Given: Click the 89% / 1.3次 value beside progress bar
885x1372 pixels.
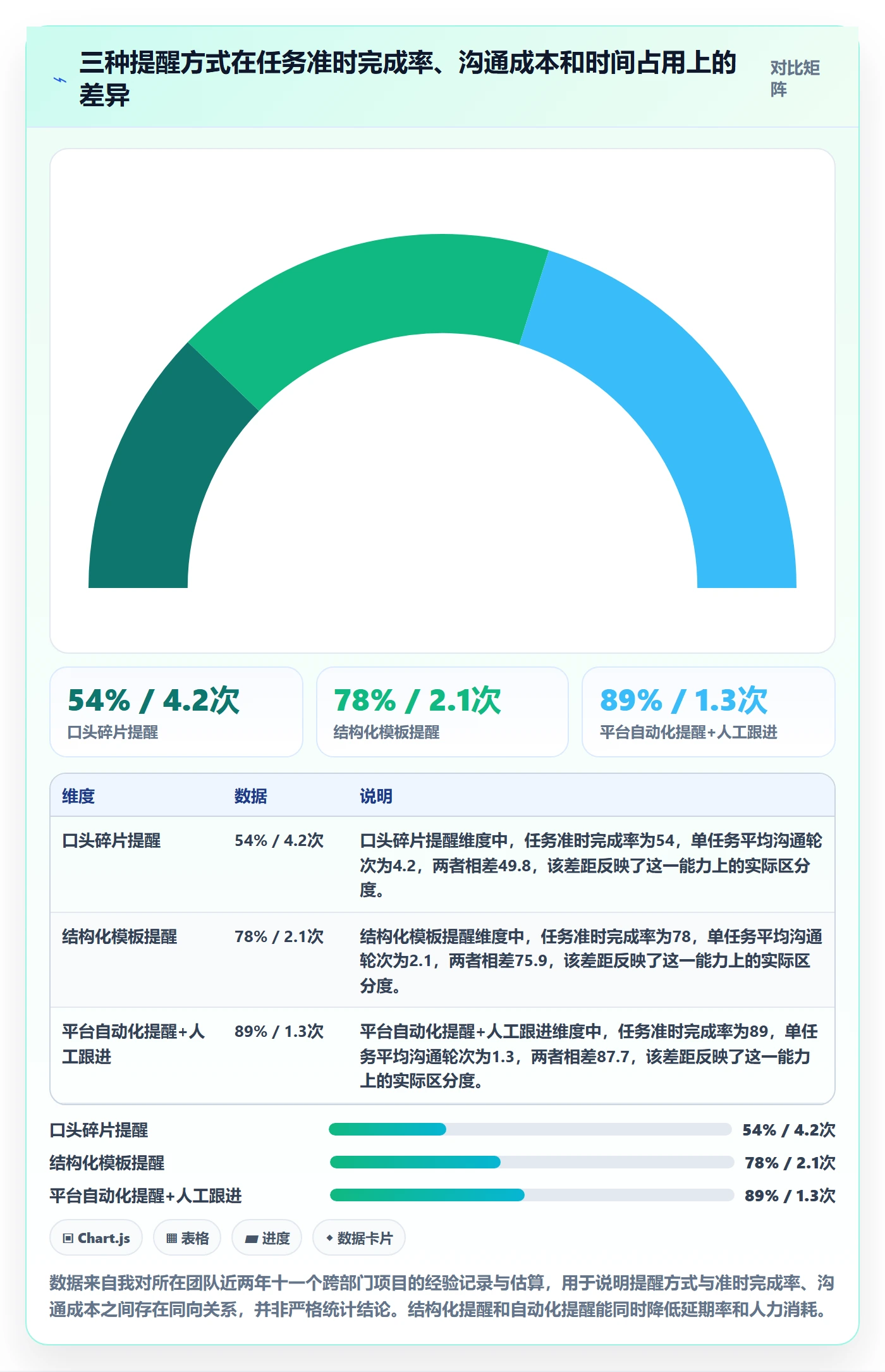Looking at the screenshot, I should [x=790, y=1196].
